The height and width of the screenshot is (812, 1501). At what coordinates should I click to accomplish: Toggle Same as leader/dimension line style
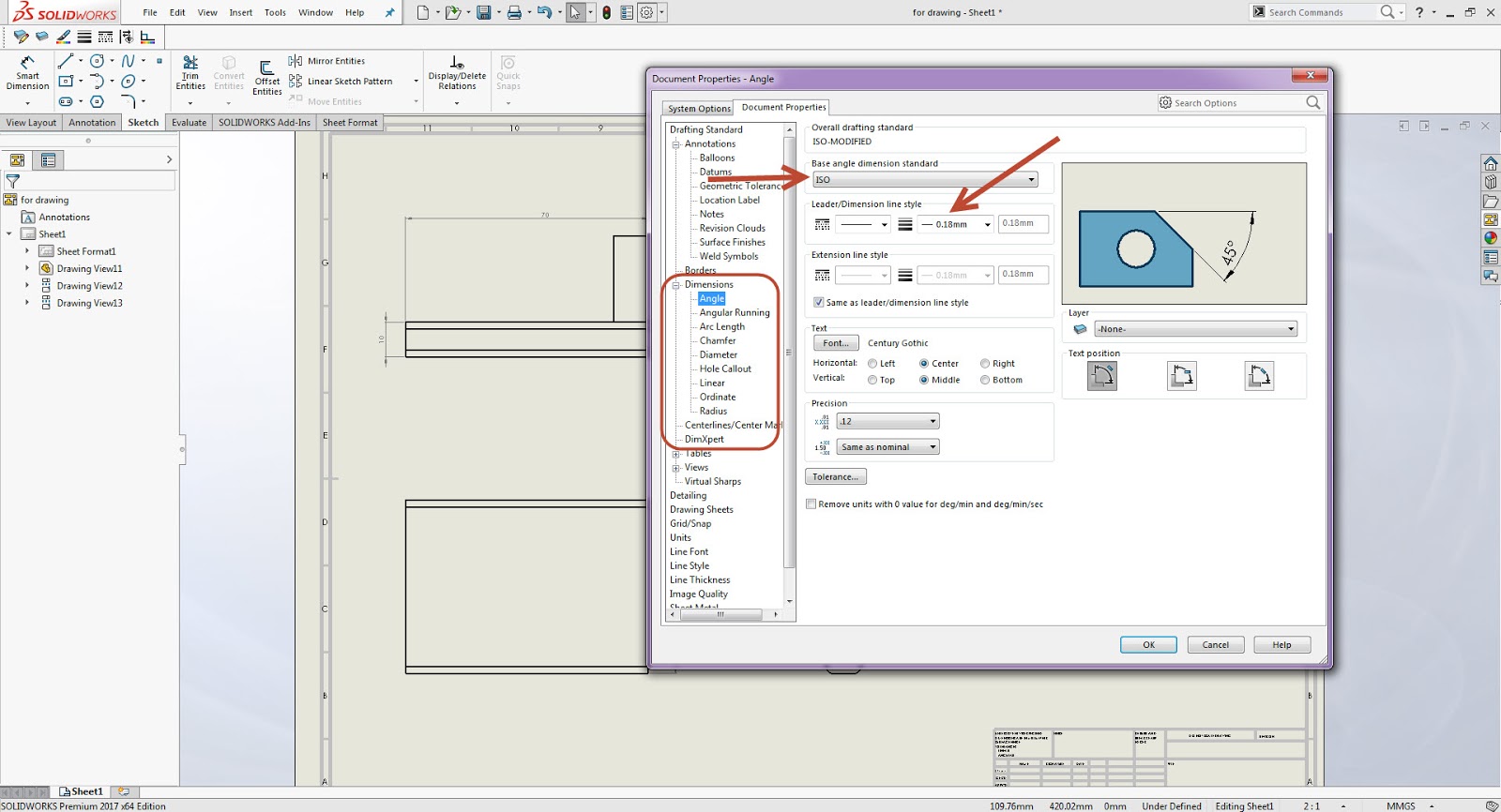[818, 303]
